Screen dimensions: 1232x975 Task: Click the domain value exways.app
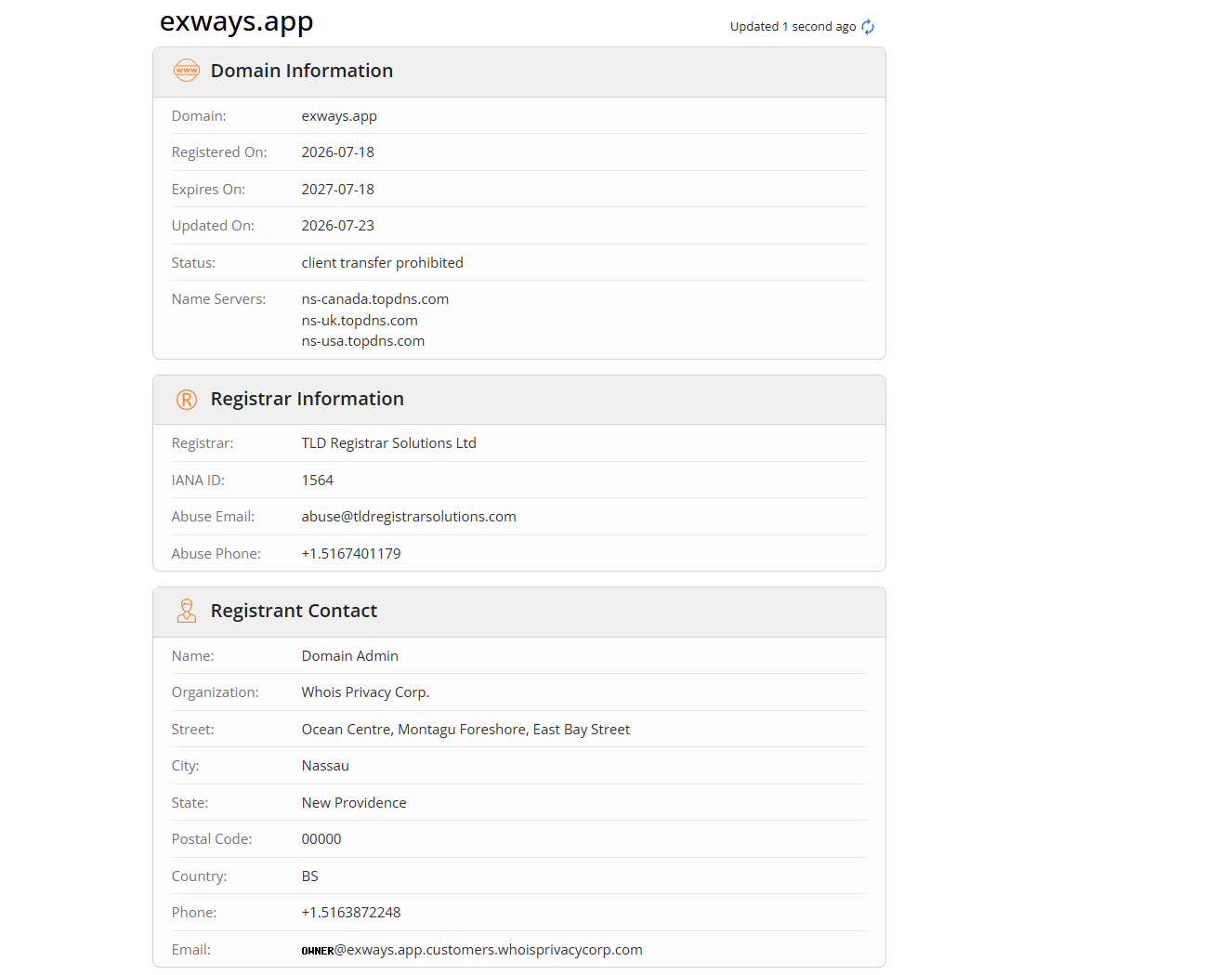point(339,116)
